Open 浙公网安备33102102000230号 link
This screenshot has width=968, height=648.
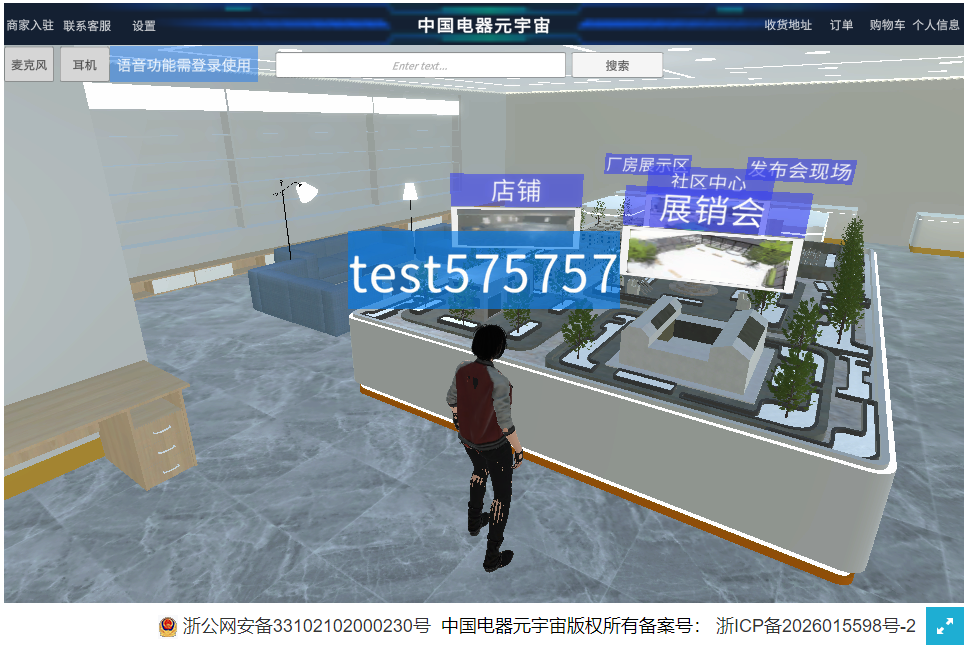[x=306, y=626]
